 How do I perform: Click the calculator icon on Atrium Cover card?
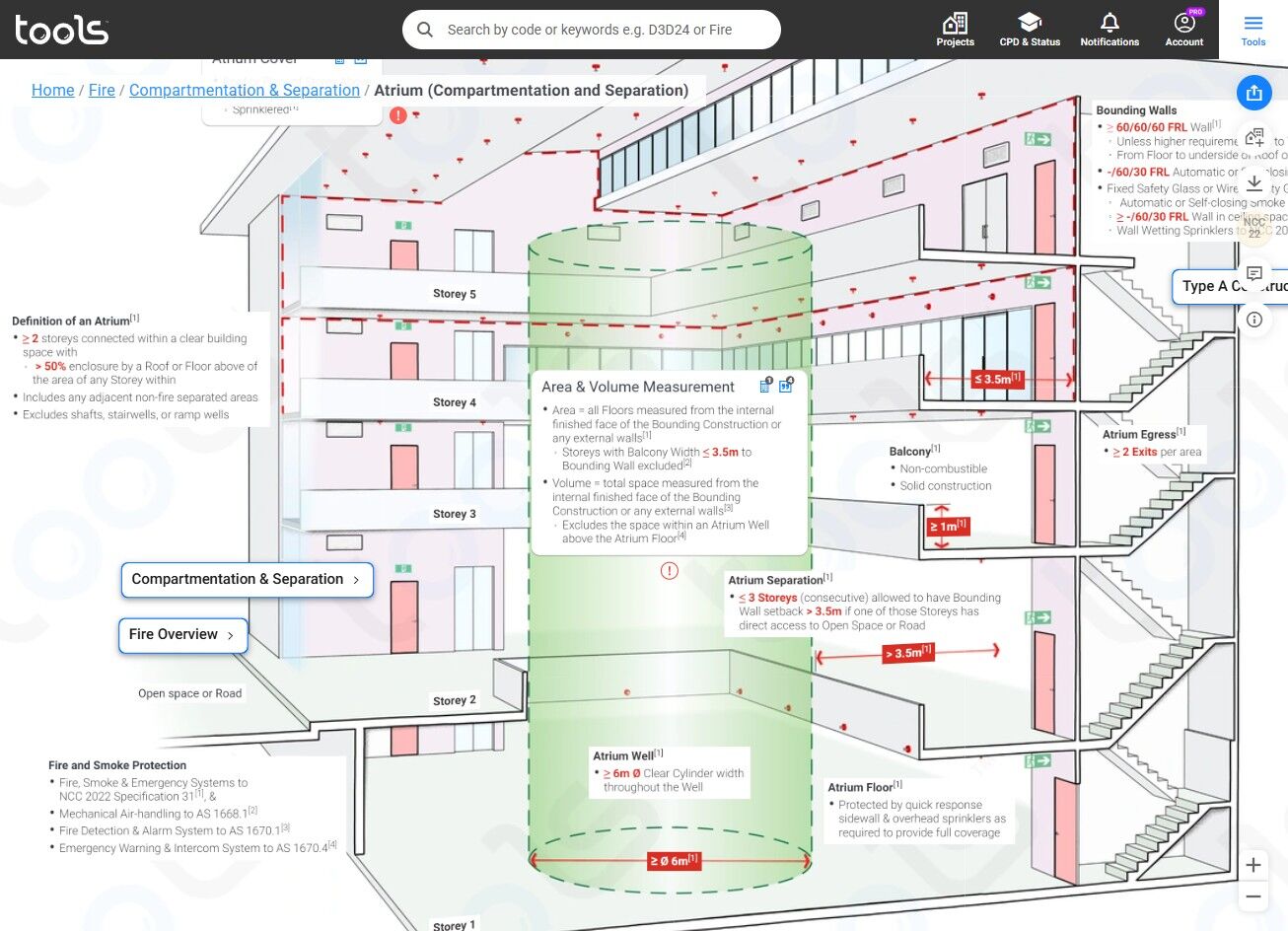click(x=339, y=62)
